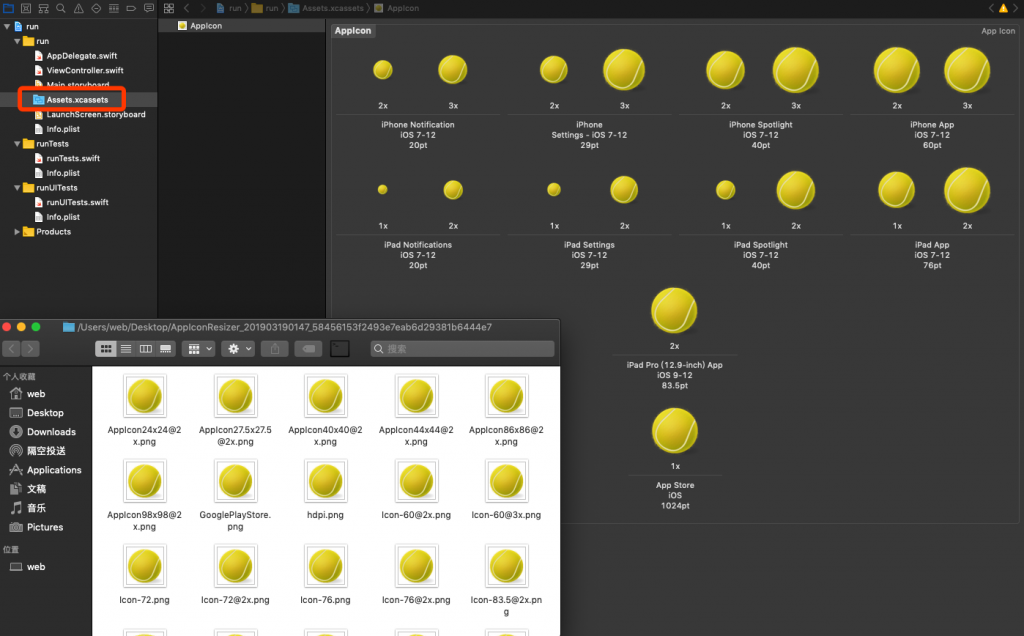Image resolution: width=1024 pixels, height=636 pixels.
Task: Select Assets.xcassets in the breadcrumb bar
Action: (x=328, y=8)
